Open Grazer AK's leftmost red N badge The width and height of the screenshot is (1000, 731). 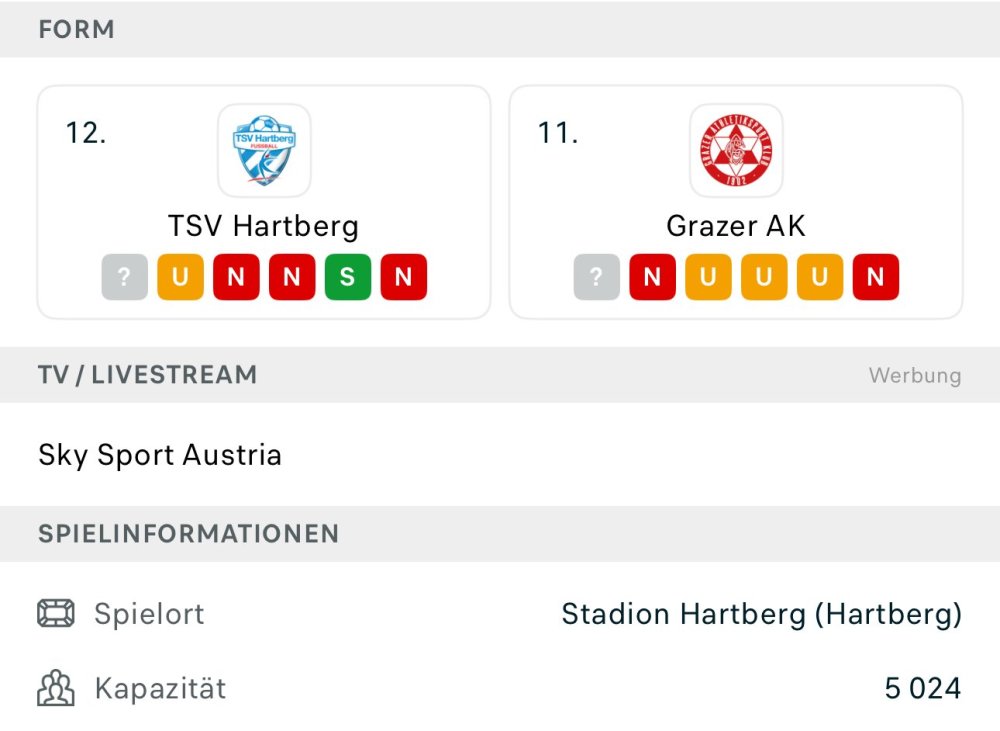point(652,277)
